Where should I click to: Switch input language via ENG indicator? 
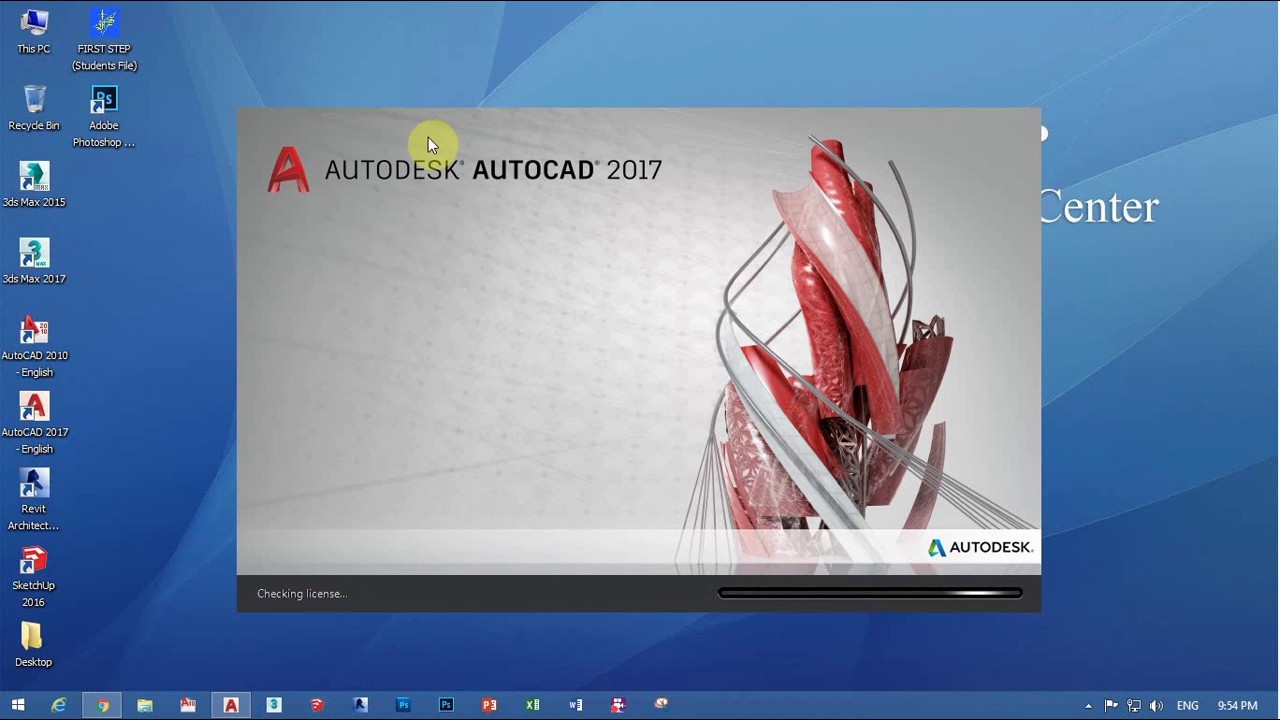pos(1187,706)
